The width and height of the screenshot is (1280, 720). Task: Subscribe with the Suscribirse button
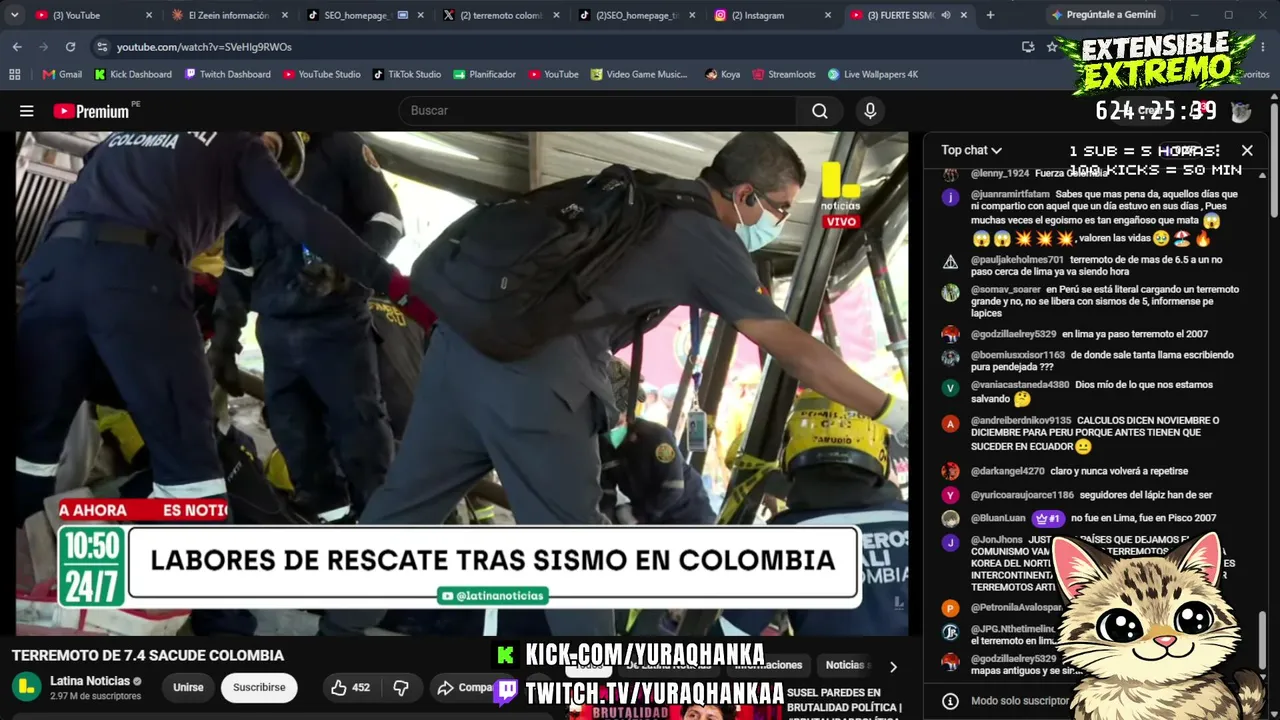pyautogui.click(x=259, y=687)
